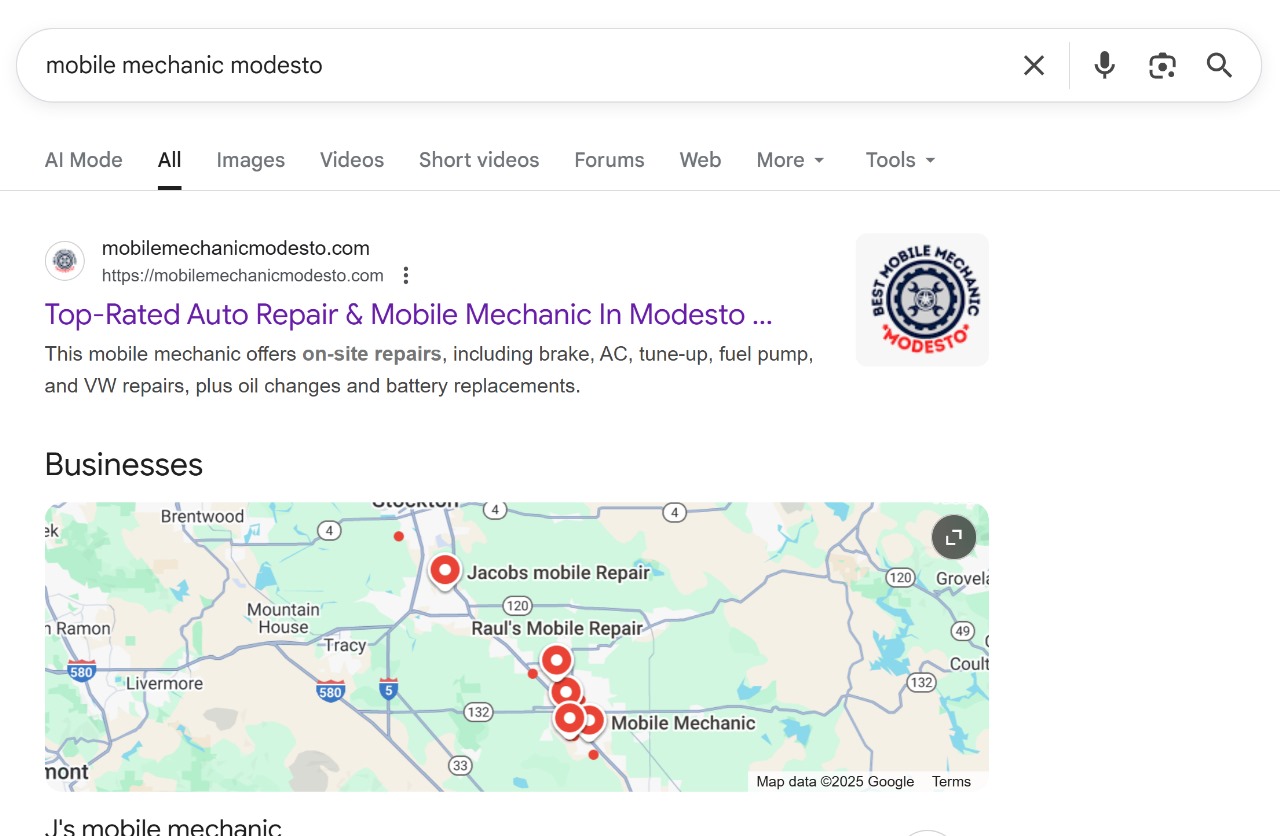Click into the search text field
Screen dimensions: 1280x836
click(500, 66)
